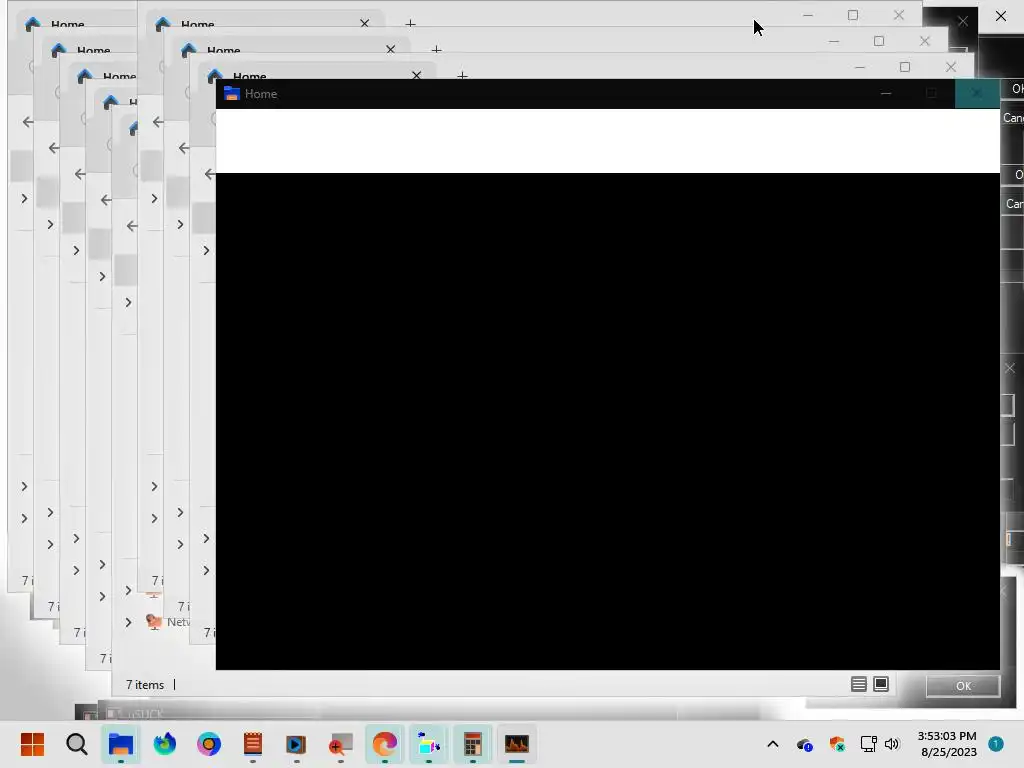Image resolution: width=1024 pixels, height=768 pixels.
Task: Open volume control tray icon
Action: pyautogui.click(x=892, y=744)
